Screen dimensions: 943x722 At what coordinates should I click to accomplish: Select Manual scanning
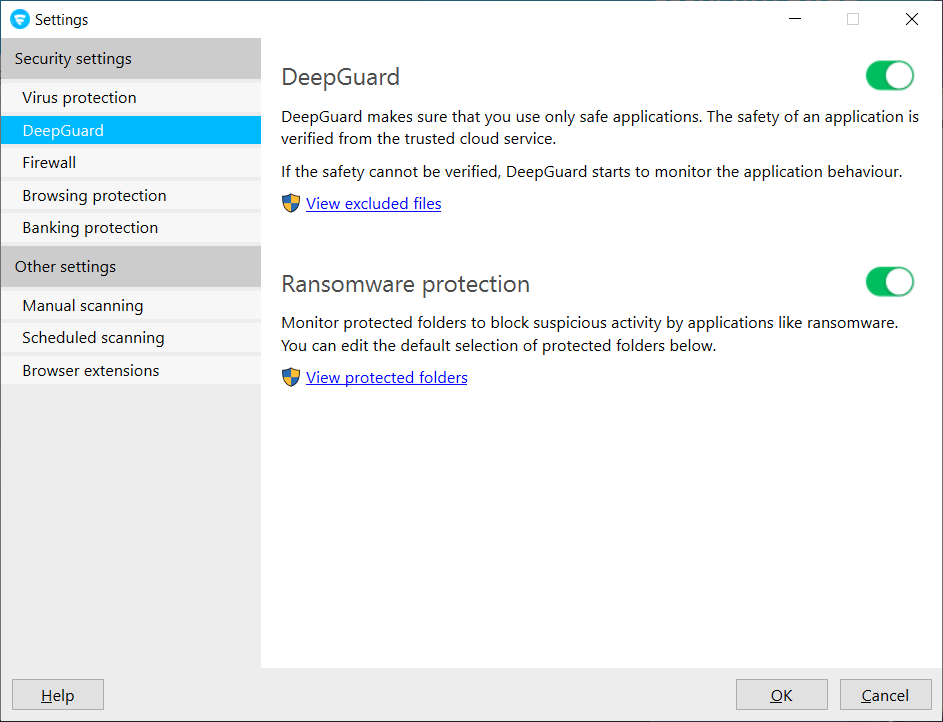coord(84,305)
